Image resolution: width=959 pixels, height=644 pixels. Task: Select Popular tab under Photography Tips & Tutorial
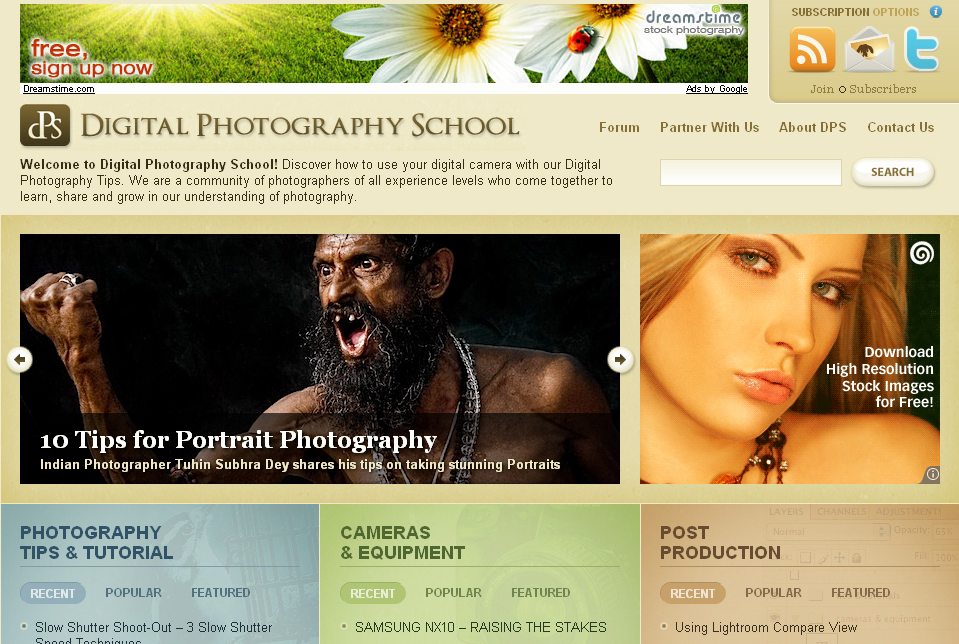[x=133, y=593]
